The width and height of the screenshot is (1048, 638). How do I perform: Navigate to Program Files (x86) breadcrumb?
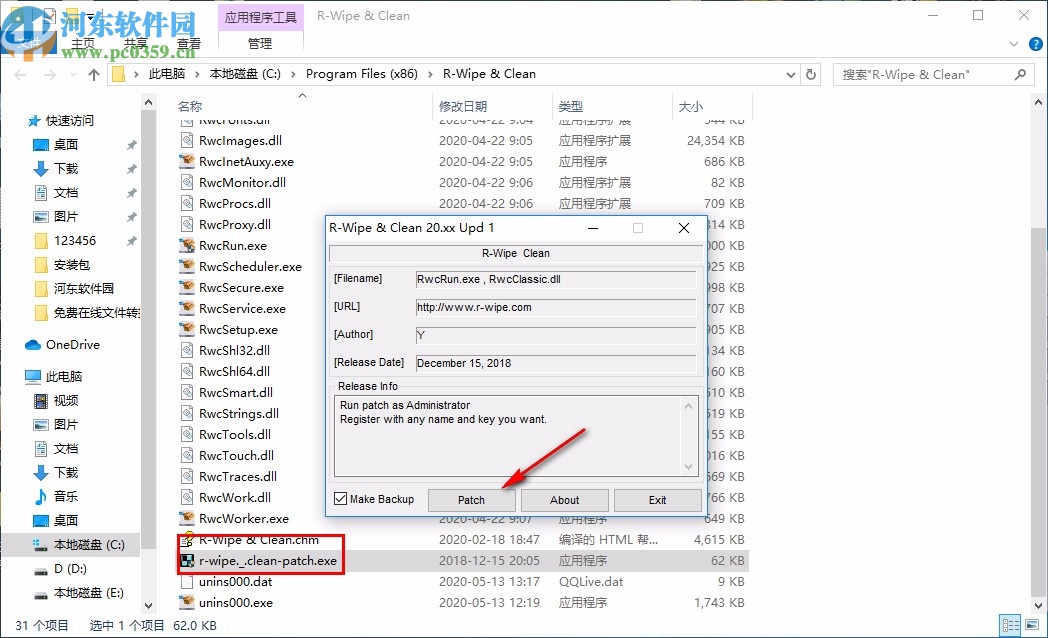pos(362,73)
